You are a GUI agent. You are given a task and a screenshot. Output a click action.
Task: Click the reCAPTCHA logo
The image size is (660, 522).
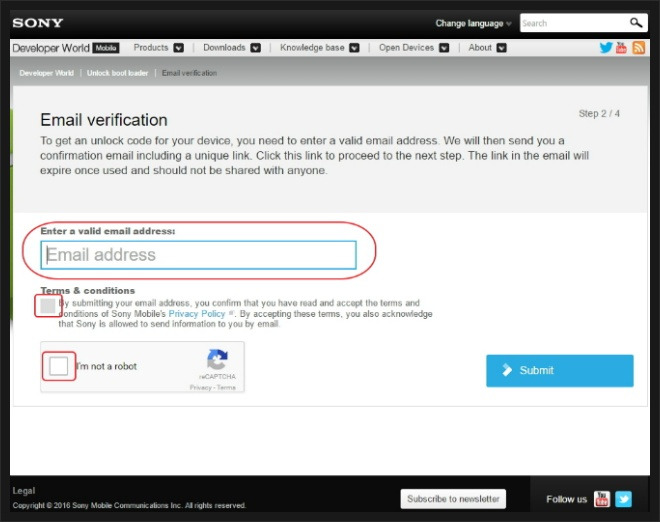[x=217, y=360]
